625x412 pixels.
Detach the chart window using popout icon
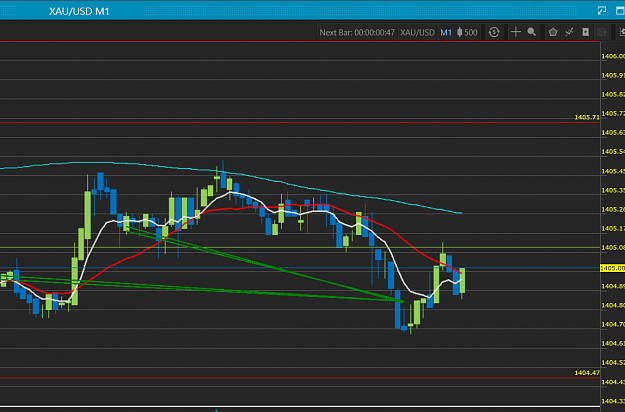click(x=602, y=10)
